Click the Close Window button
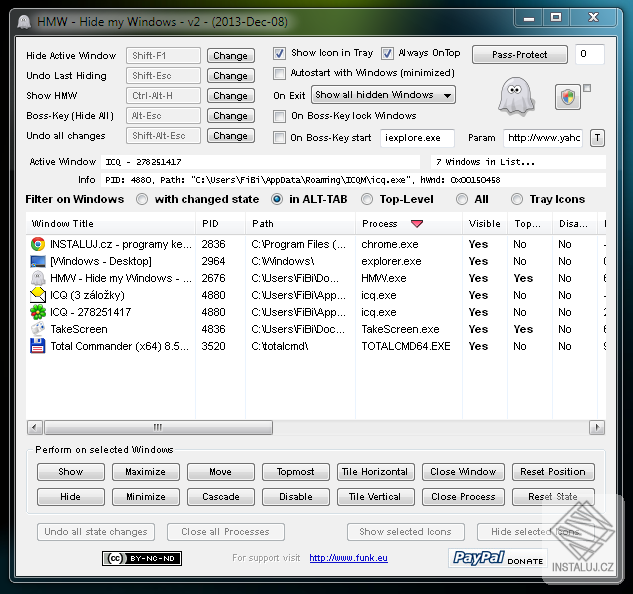633x594 pixels. pyautogui.click(x=463, y=472)
